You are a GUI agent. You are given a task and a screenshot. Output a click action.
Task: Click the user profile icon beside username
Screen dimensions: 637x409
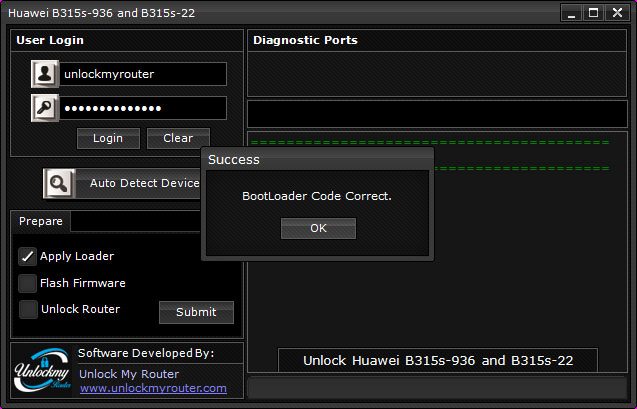[45, 74]
